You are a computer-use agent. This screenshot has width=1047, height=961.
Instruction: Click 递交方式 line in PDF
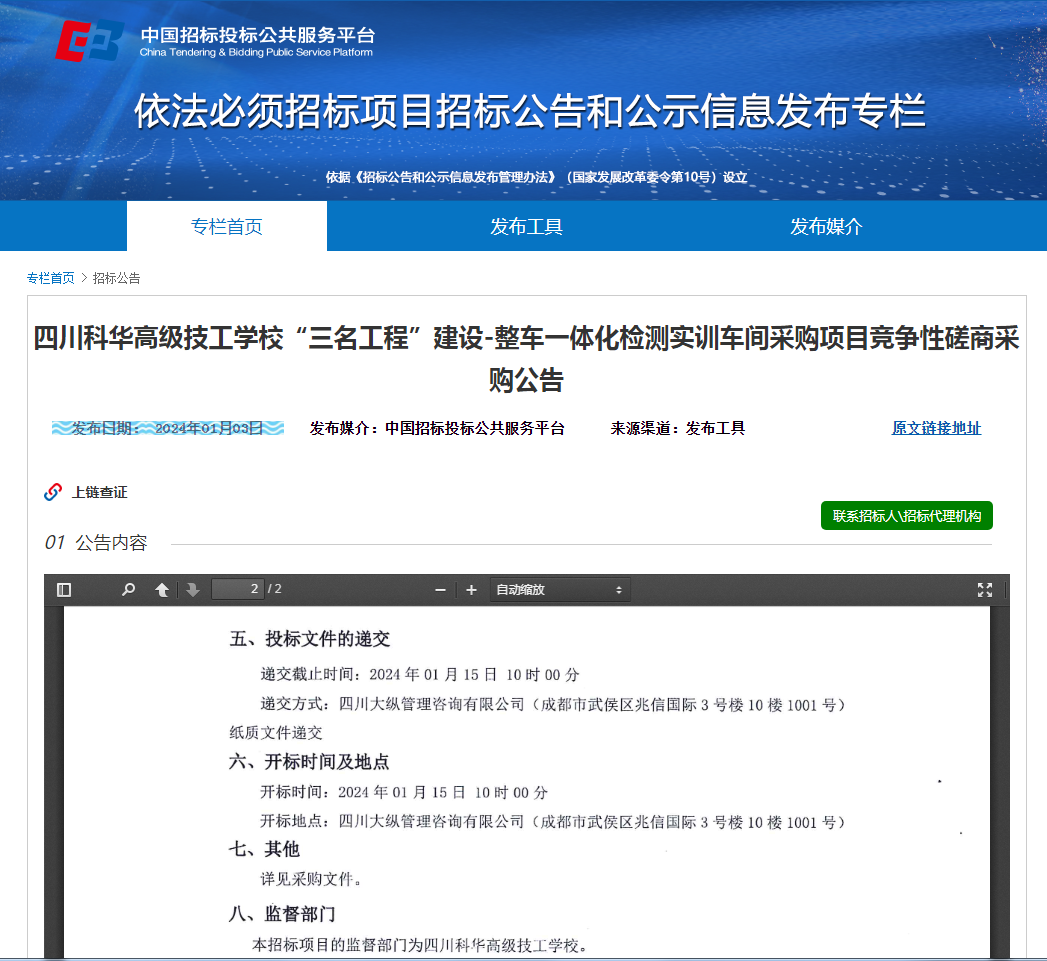(553, 705)
